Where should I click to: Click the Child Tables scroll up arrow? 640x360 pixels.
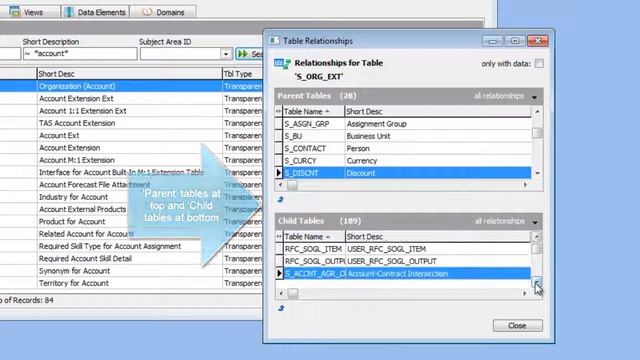[536, 236]
